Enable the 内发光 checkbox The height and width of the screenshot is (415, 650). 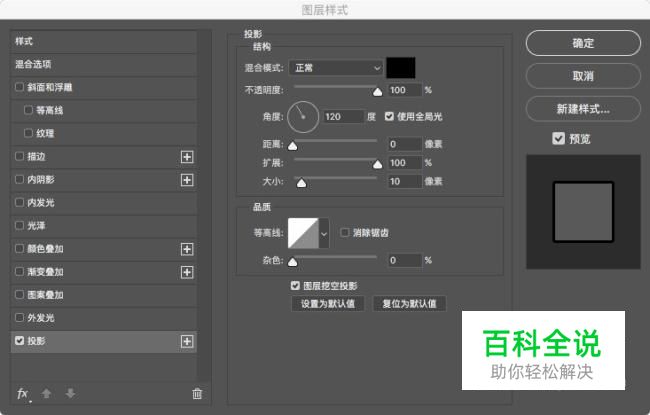[x=19, y=202]
